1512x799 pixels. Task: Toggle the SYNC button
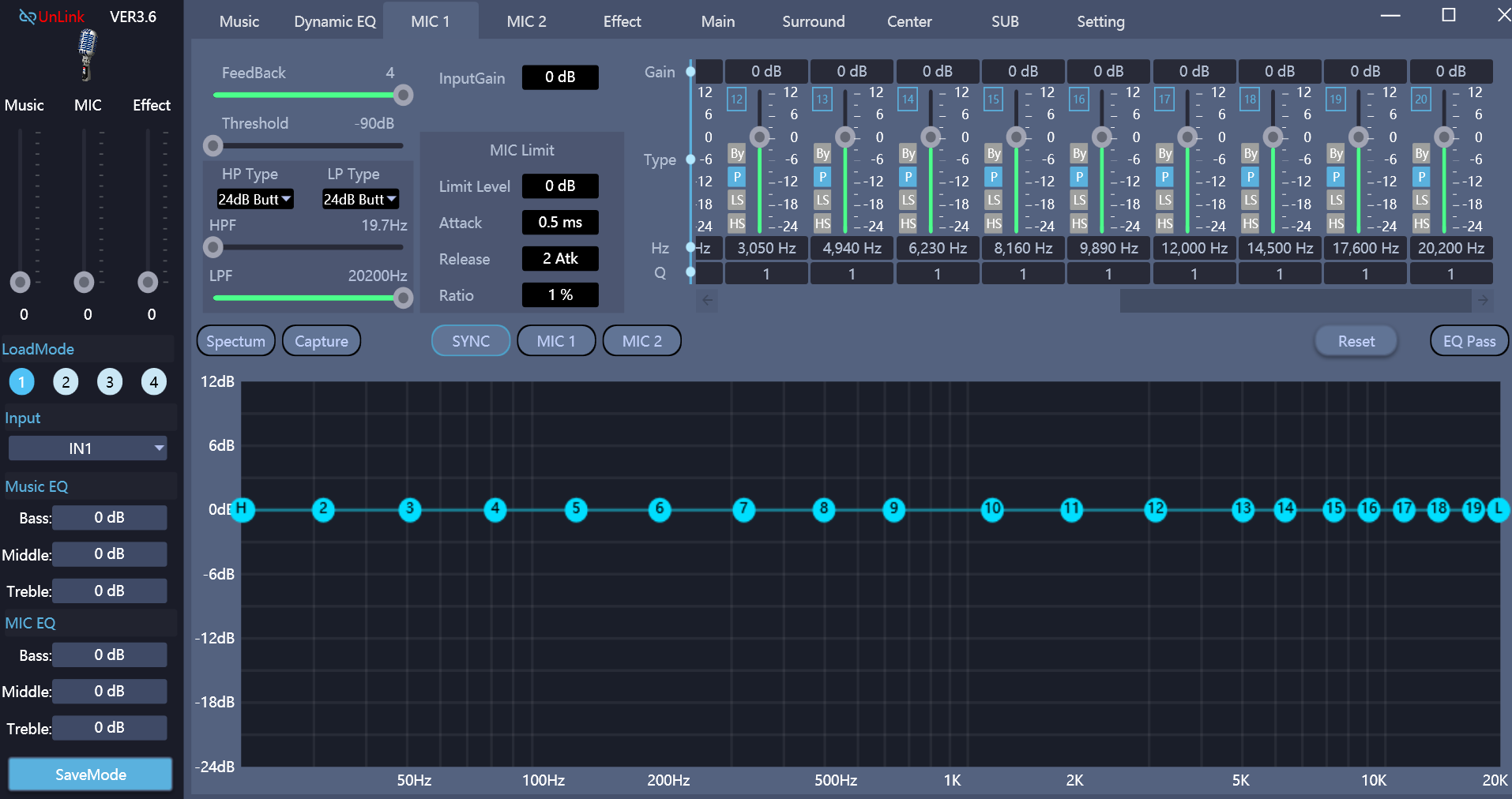click(471, 341)
